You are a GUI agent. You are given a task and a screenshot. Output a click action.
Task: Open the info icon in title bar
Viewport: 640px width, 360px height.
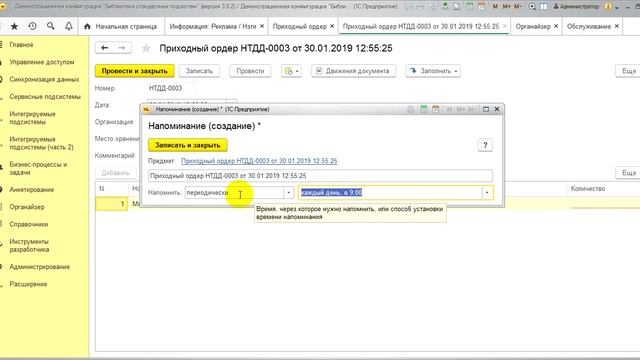coord(608,7)
